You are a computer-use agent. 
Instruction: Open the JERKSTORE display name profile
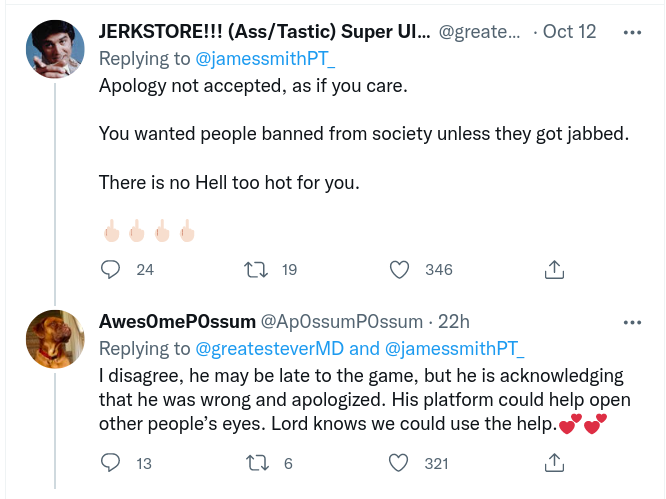265,32
